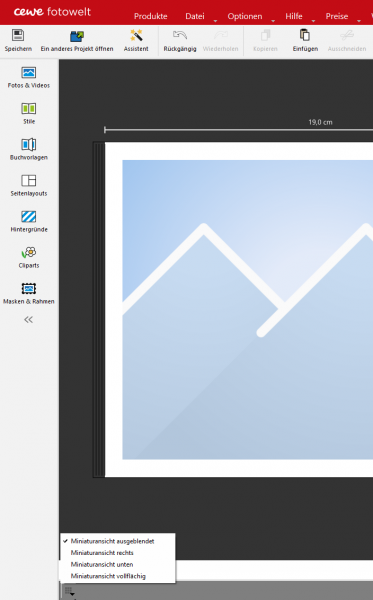Select Miniaturansicht ausgeblendet option

click(x=117, y=541)
